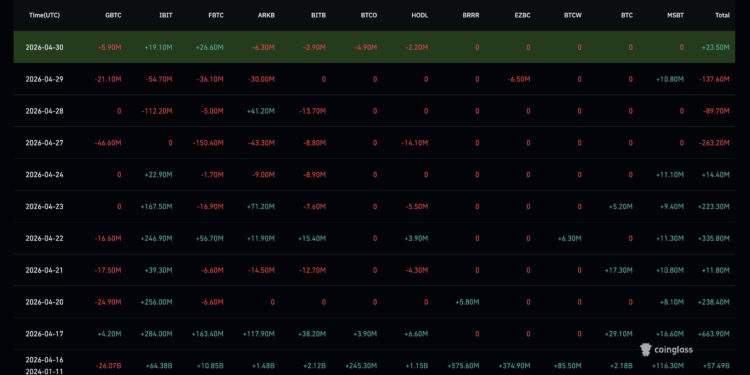Click the -137.60M total value
Image resolution: width=750 pixels, height=375 pixels.
click(x=714, y=79)
